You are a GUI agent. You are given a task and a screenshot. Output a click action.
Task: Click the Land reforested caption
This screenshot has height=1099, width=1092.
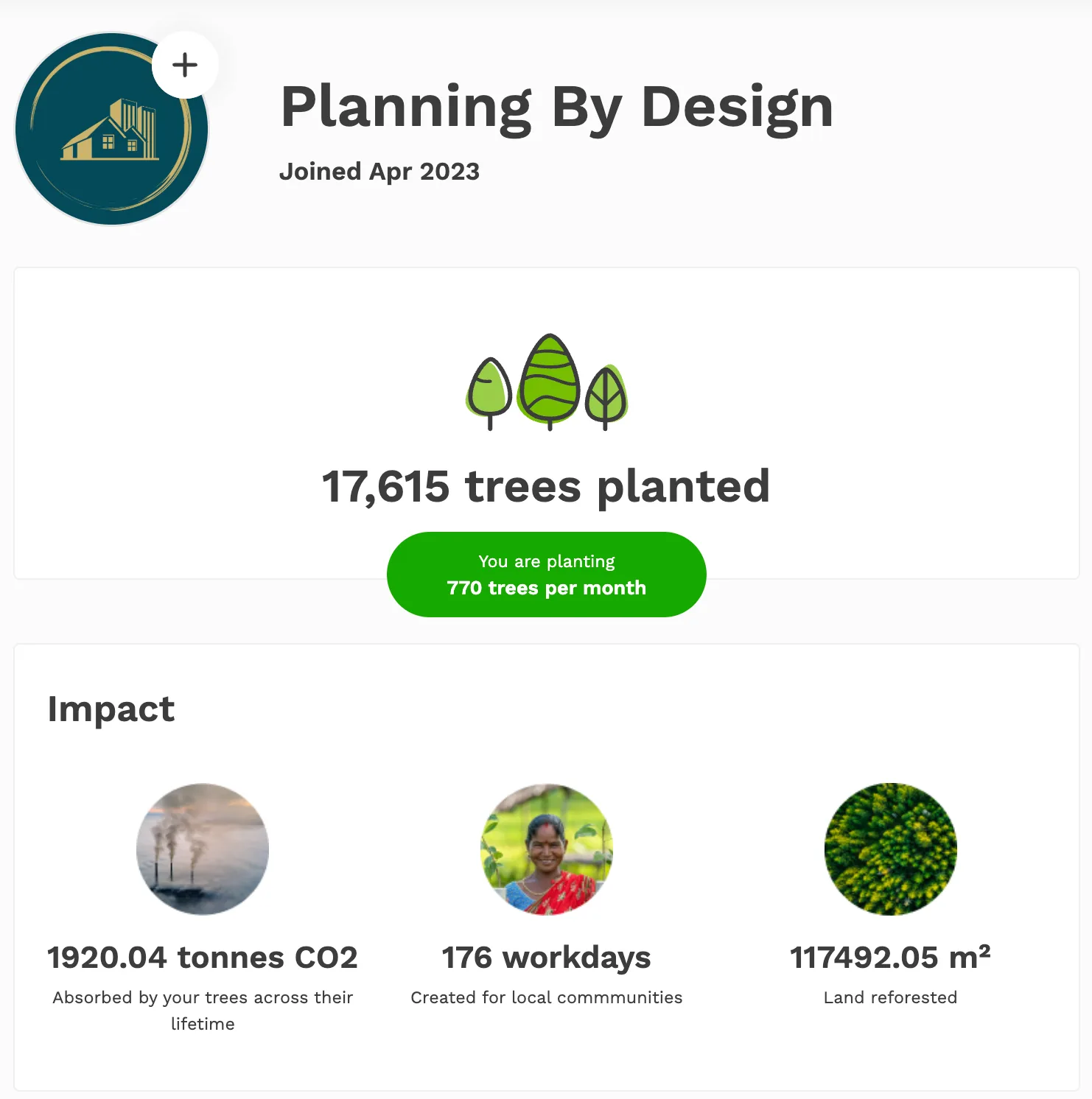[x=890, y=997]
